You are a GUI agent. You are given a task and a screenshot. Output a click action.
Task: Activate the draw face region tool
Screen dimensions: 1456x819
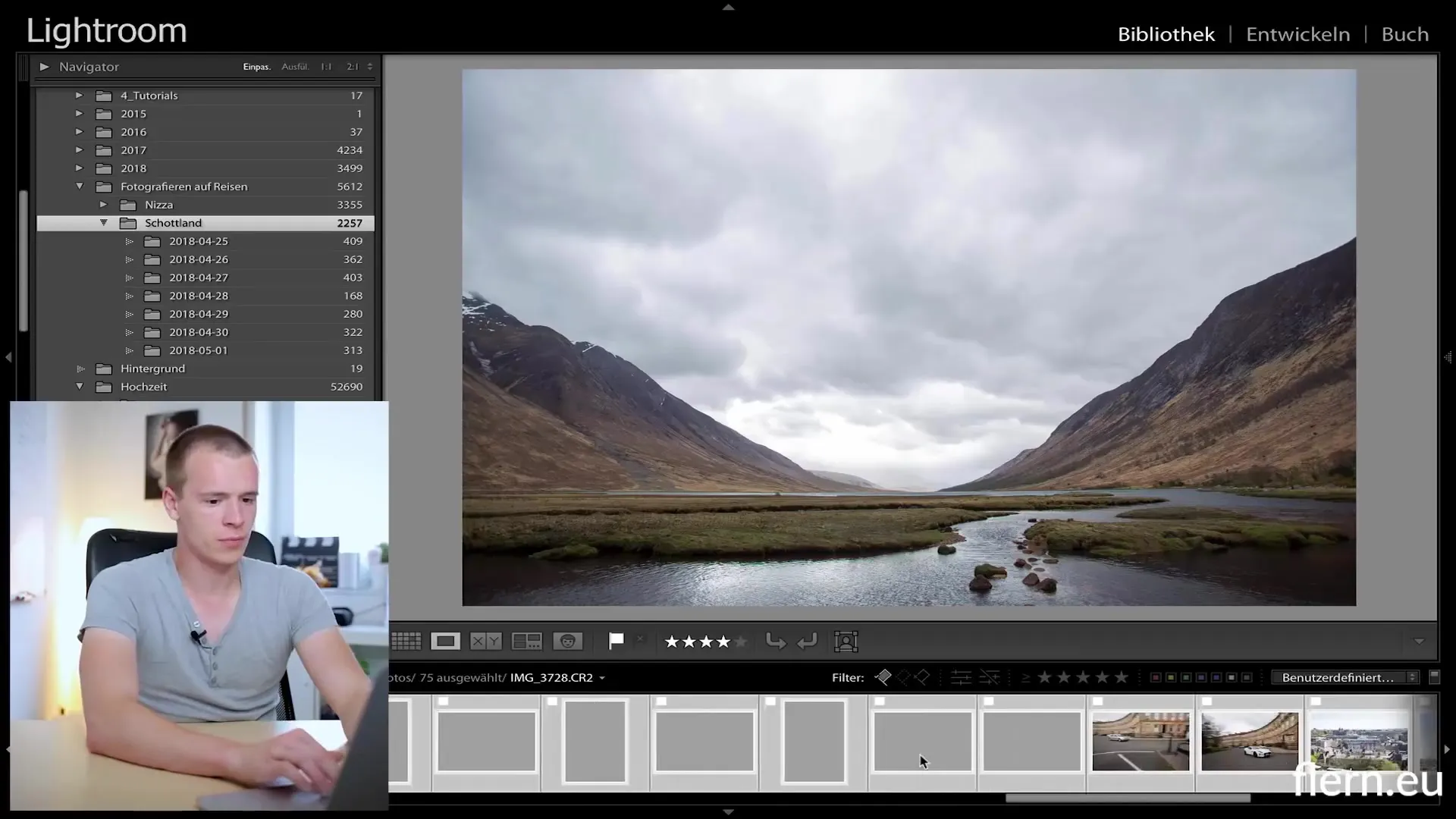click(x=846, y=642)
